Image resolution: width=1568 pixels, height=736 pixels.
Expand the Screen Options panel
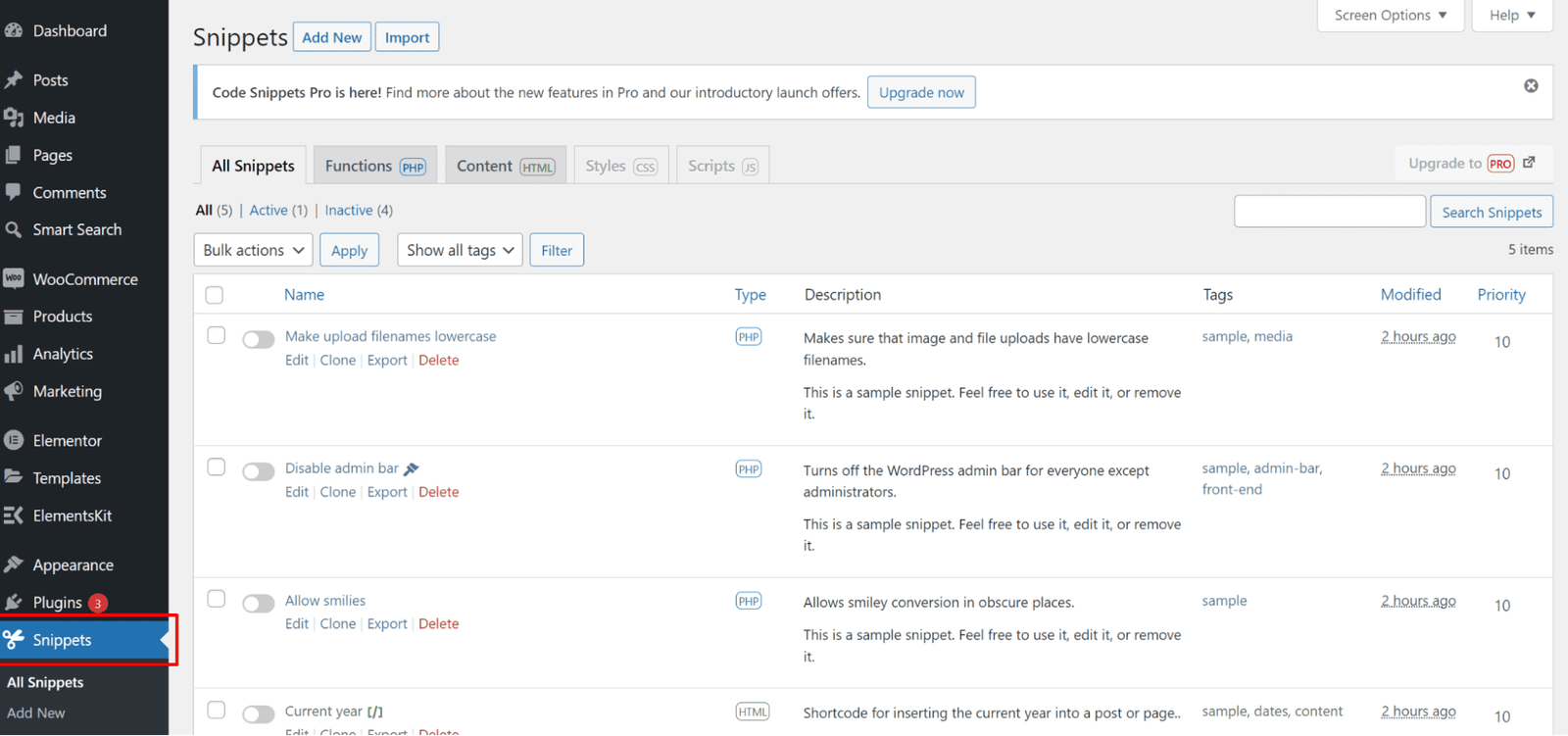point(1390,16)
